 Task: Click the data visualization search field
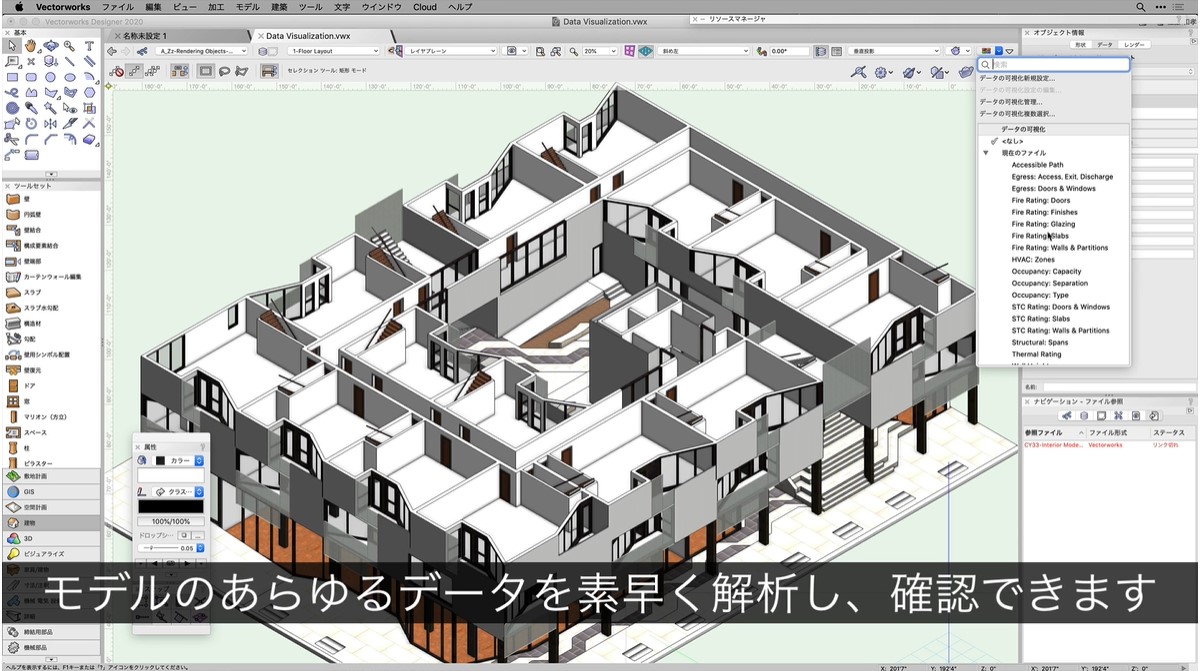coord(1054,64)
